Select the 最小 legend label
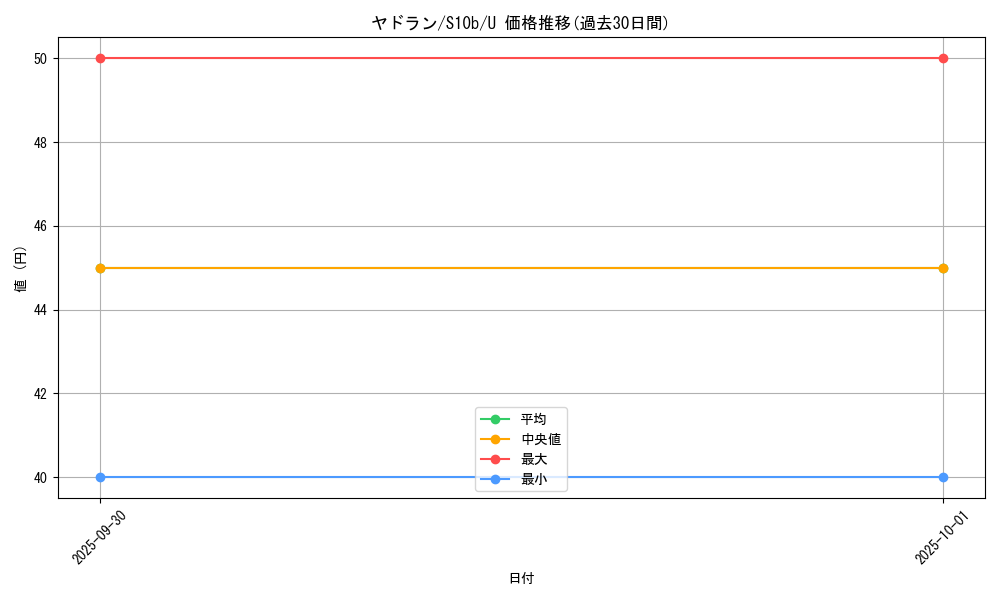The height and width of the screenshot is (600, 1000). [x=534, y=479]
